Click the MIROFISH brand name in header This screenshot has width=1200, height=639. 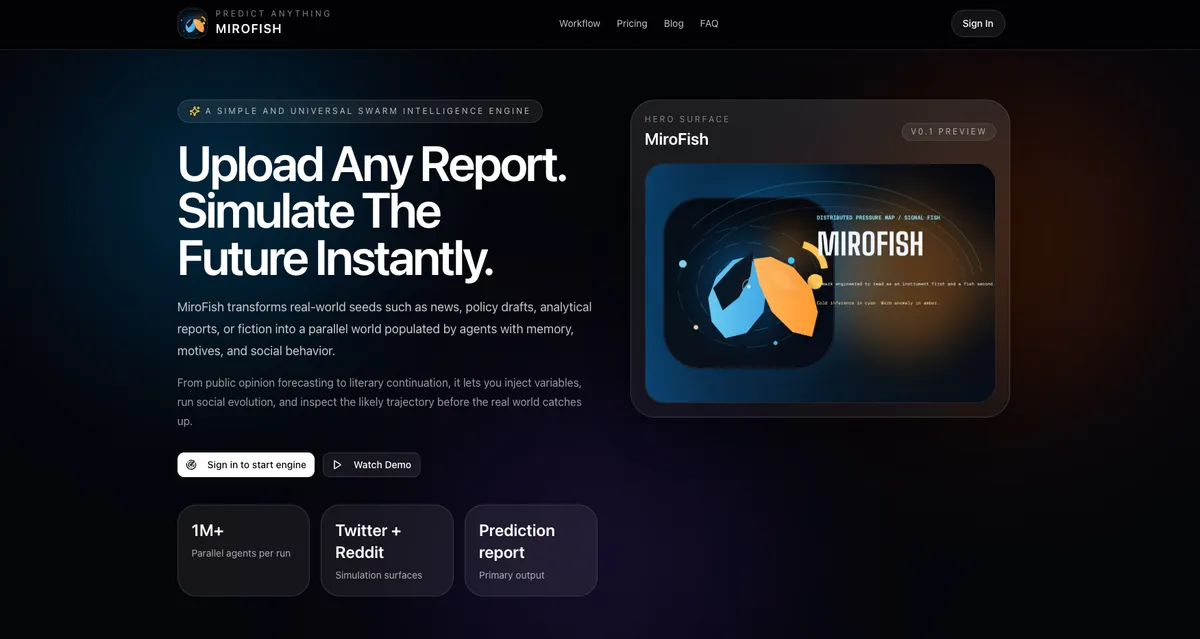coord(249,29)
